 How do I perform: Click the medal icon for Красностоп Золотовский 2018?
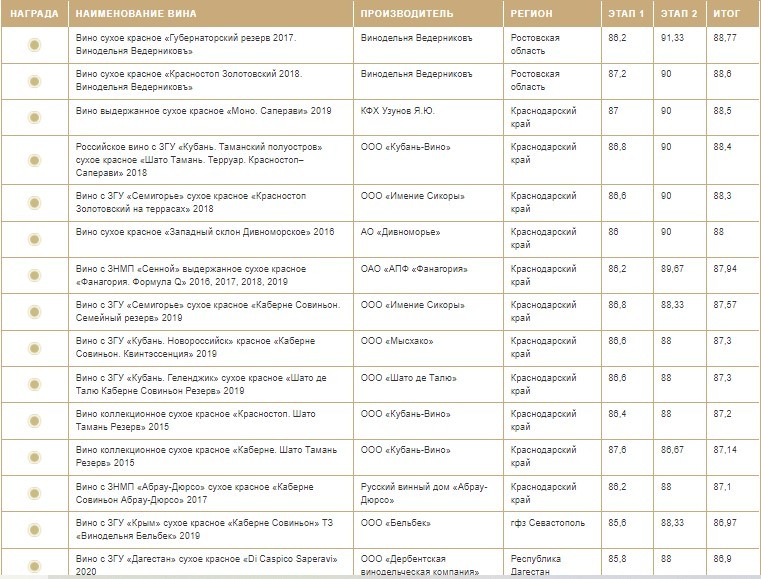pyautogui.click(x=34, y=81)
